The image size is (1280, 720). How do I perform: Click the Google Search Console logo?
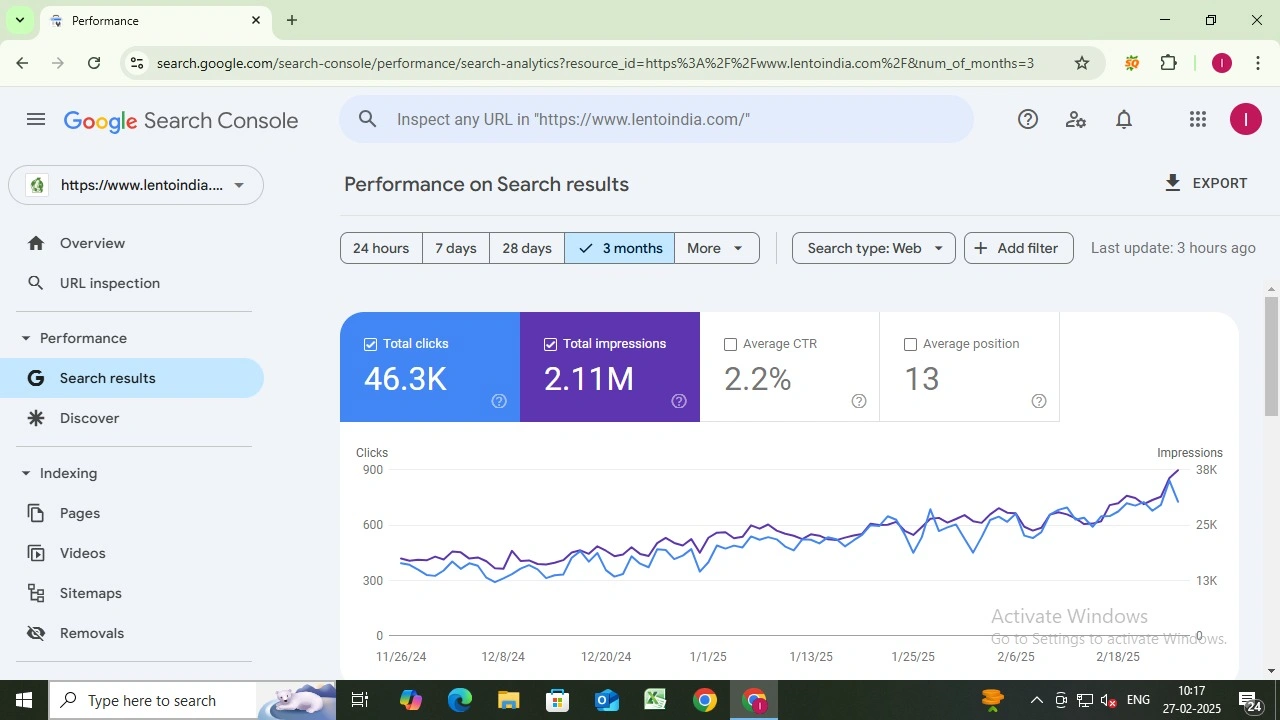[181, 121]
